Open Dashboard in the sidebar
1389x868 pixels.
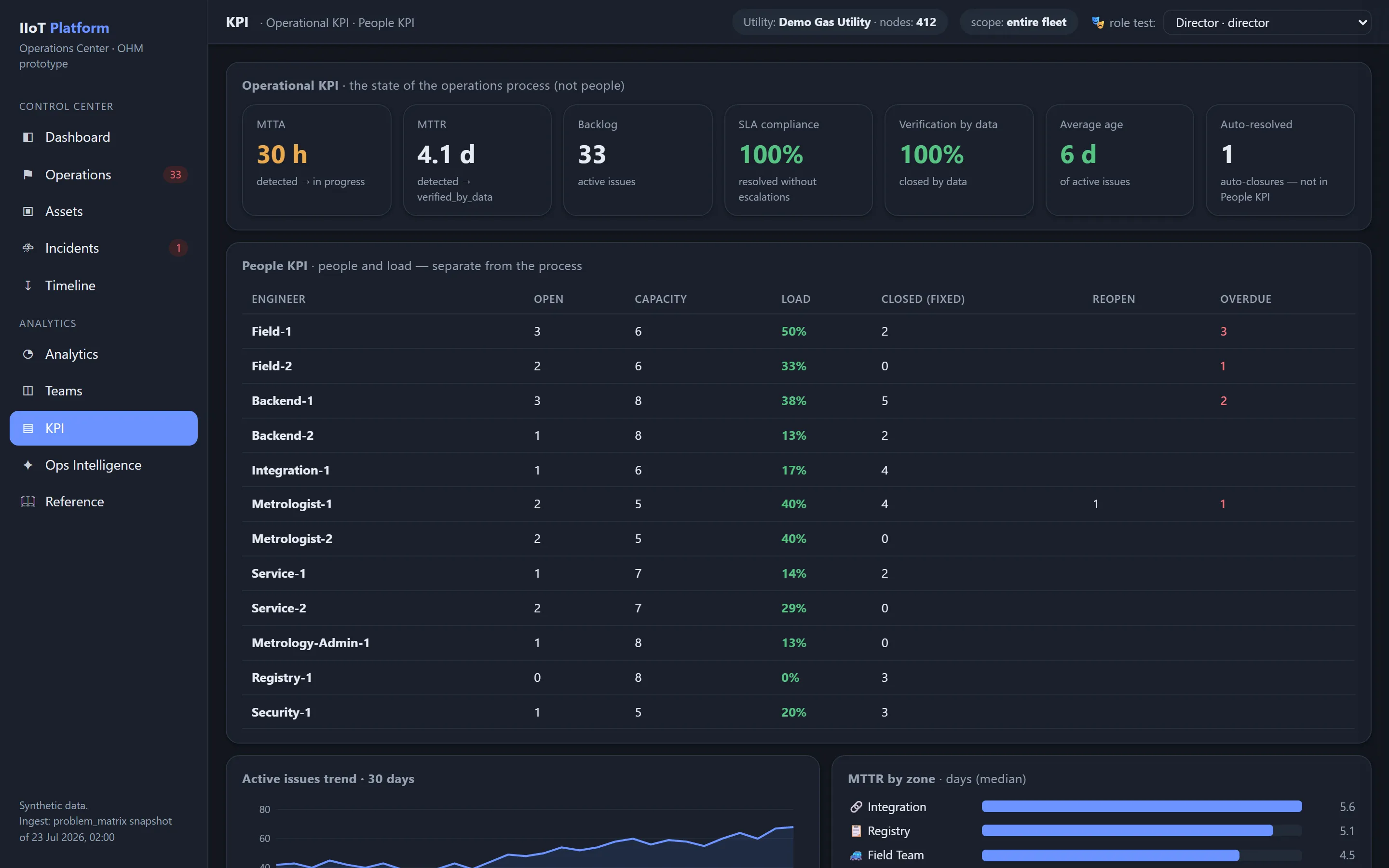pos(104,137)
